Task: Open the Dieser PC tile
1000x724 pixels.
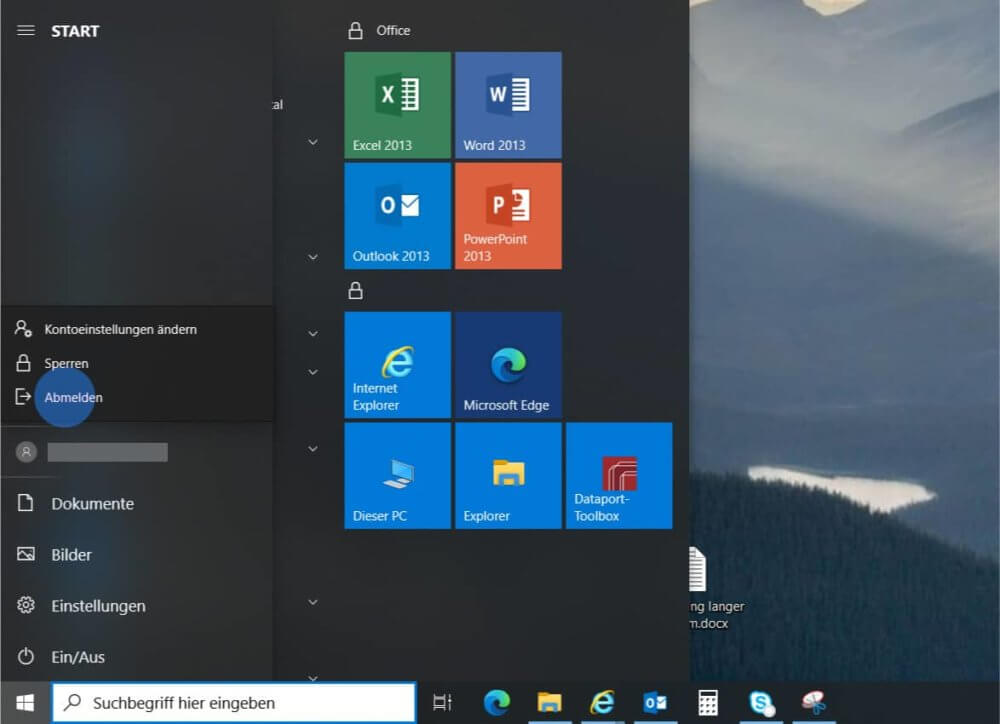Action: tap(397, 475)
